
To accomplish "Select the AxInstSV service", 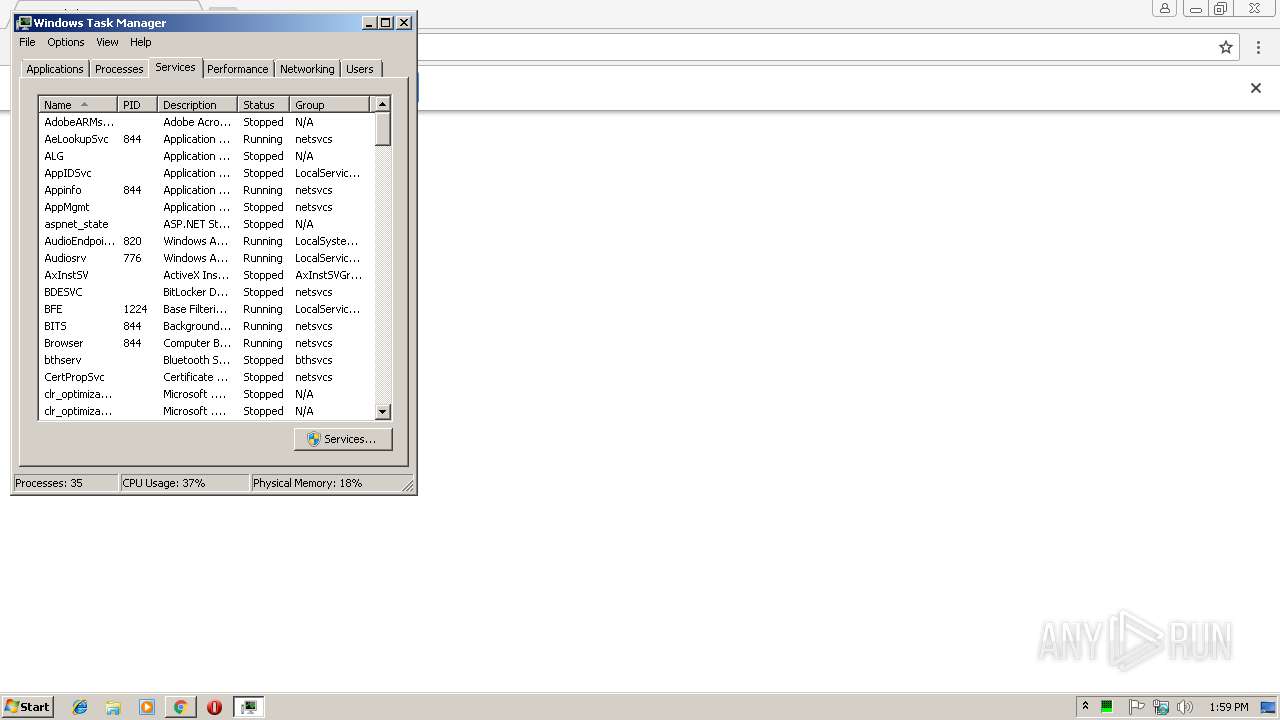I will [206, 275].
